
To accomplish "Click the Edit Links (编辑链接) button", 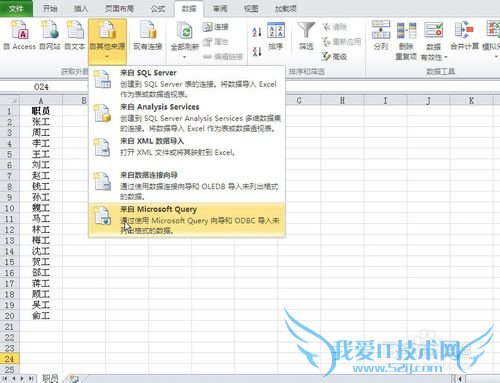I will (223, 57).
